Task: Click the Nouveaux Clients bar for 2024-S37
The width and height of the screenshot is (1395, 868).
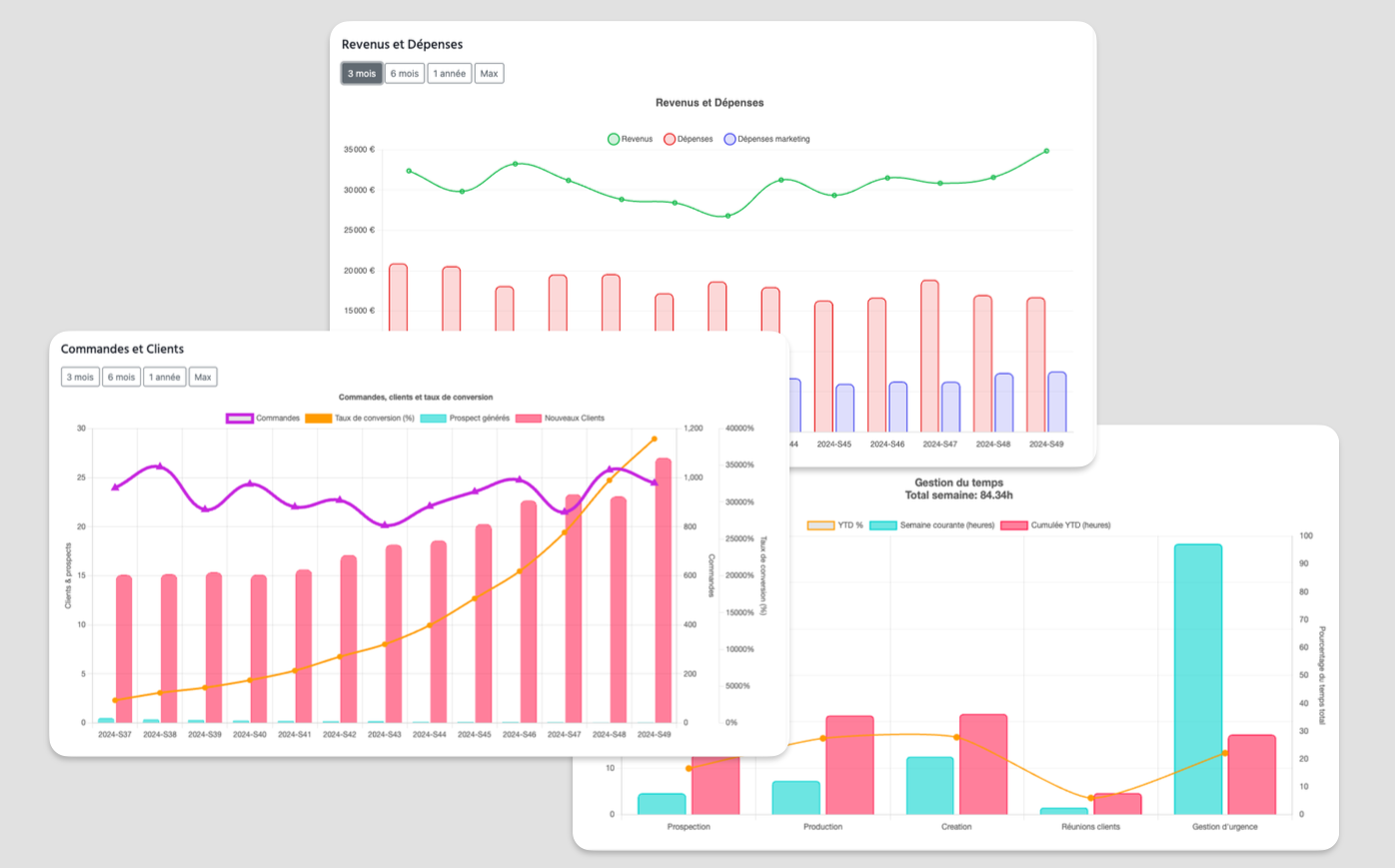Action: tap(124, 649)
